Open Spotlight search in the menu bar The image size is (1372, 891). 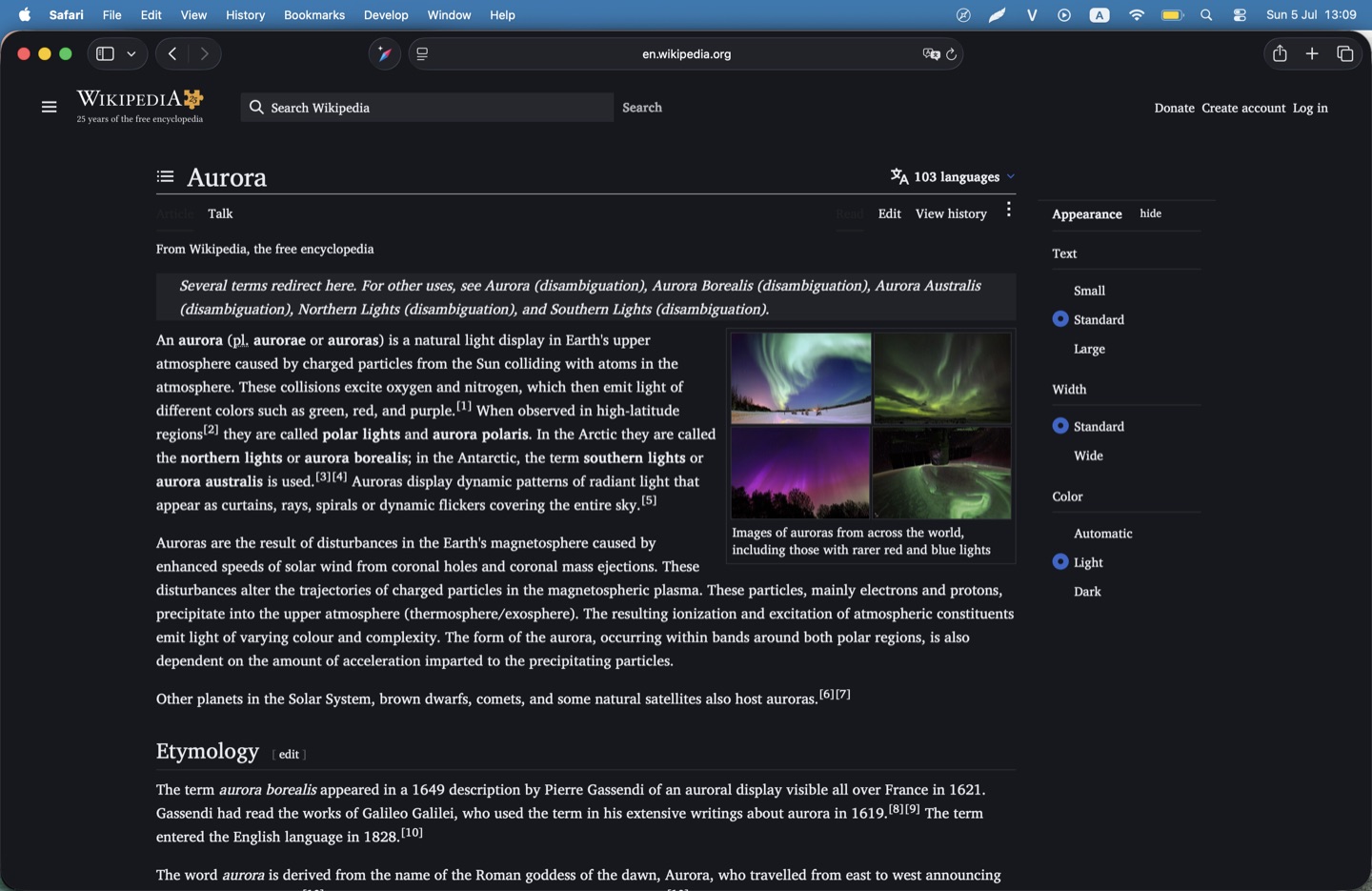pyautogui.click(x=1206, y=15)
